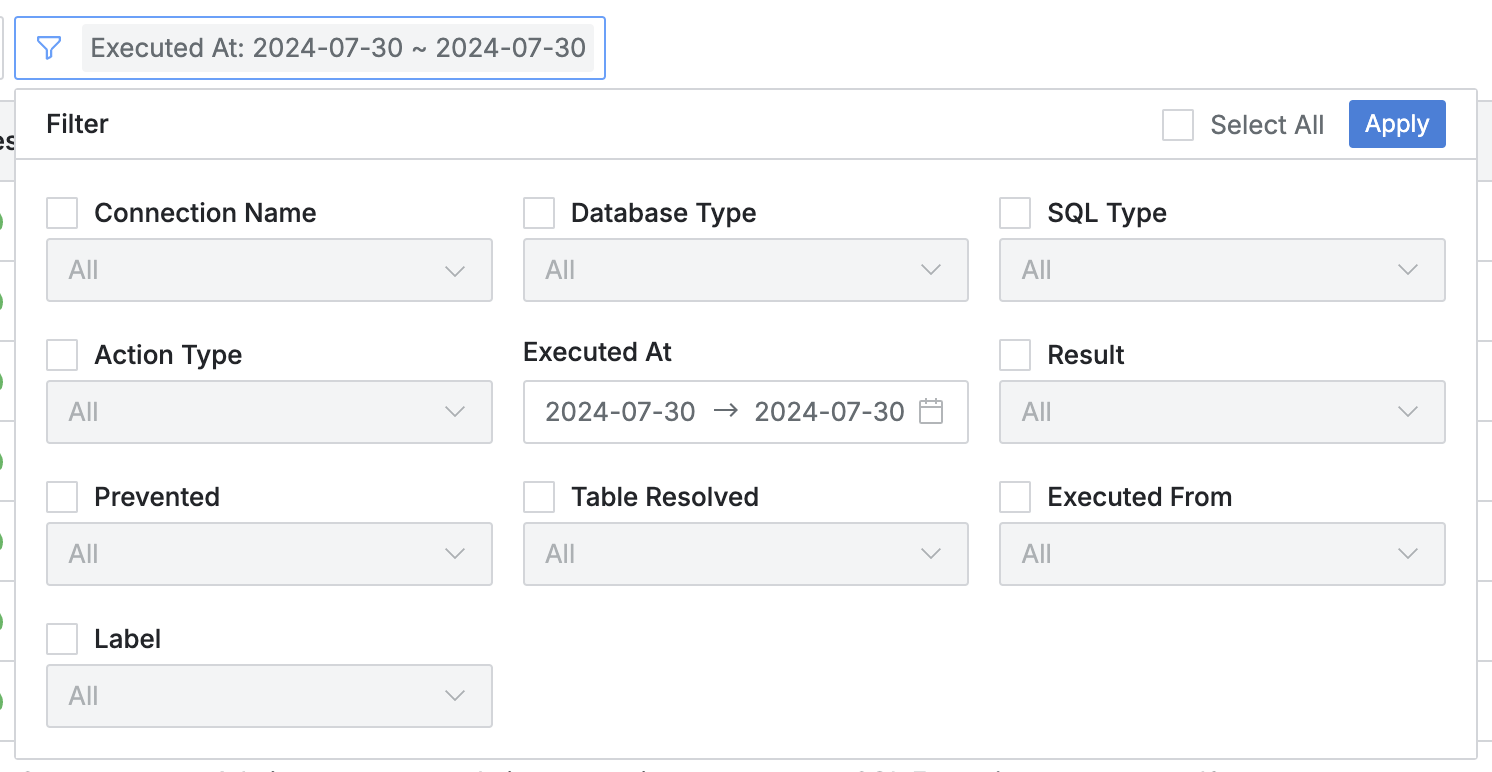Open the Connection Name dropdown

point(269,270)
